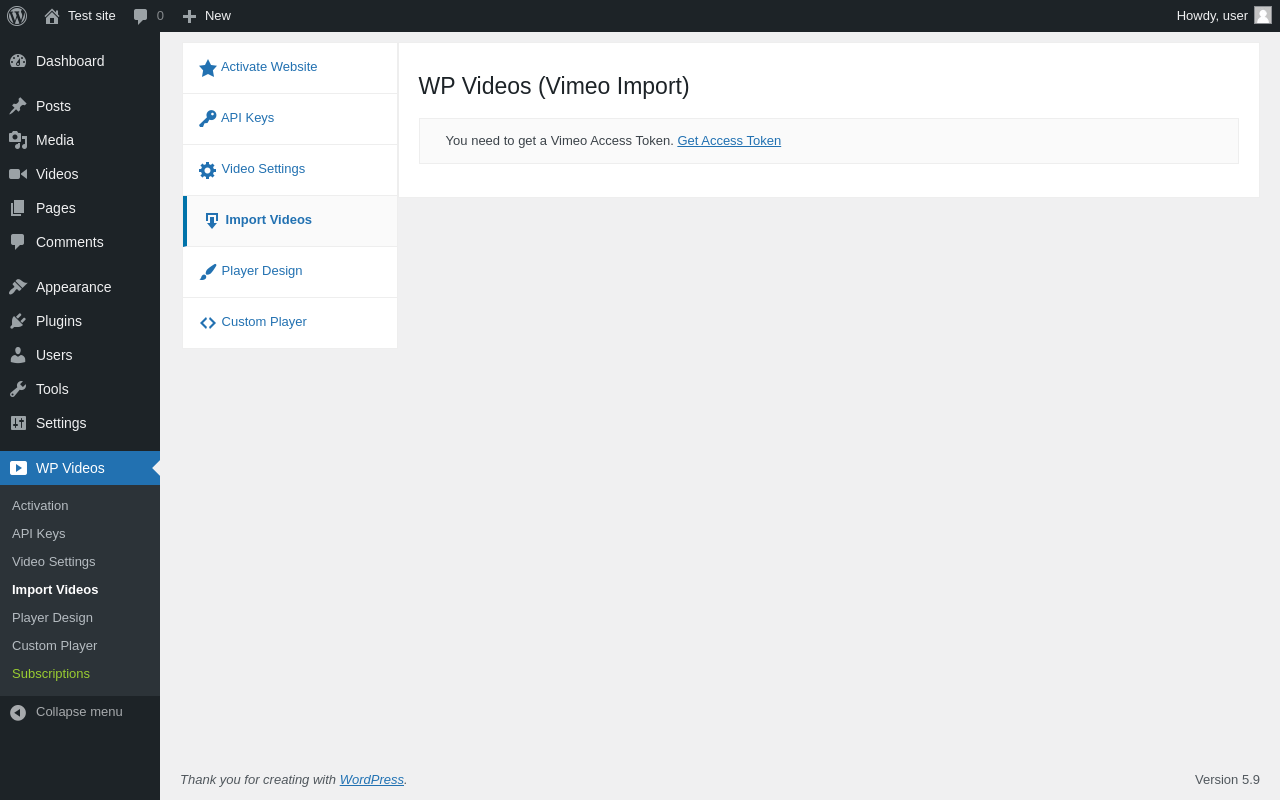The image size is (1280, 800).
Task: Open the New content menu label
Action: [218, 16]
